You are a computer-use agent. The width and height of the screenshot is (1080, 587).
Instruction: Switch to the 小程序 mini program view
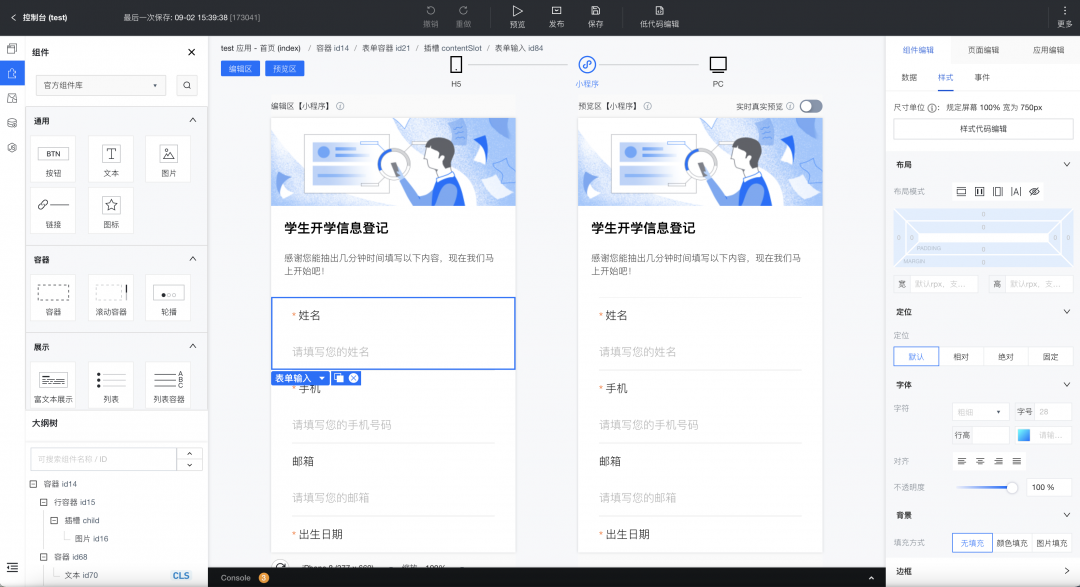coord(587,71)
